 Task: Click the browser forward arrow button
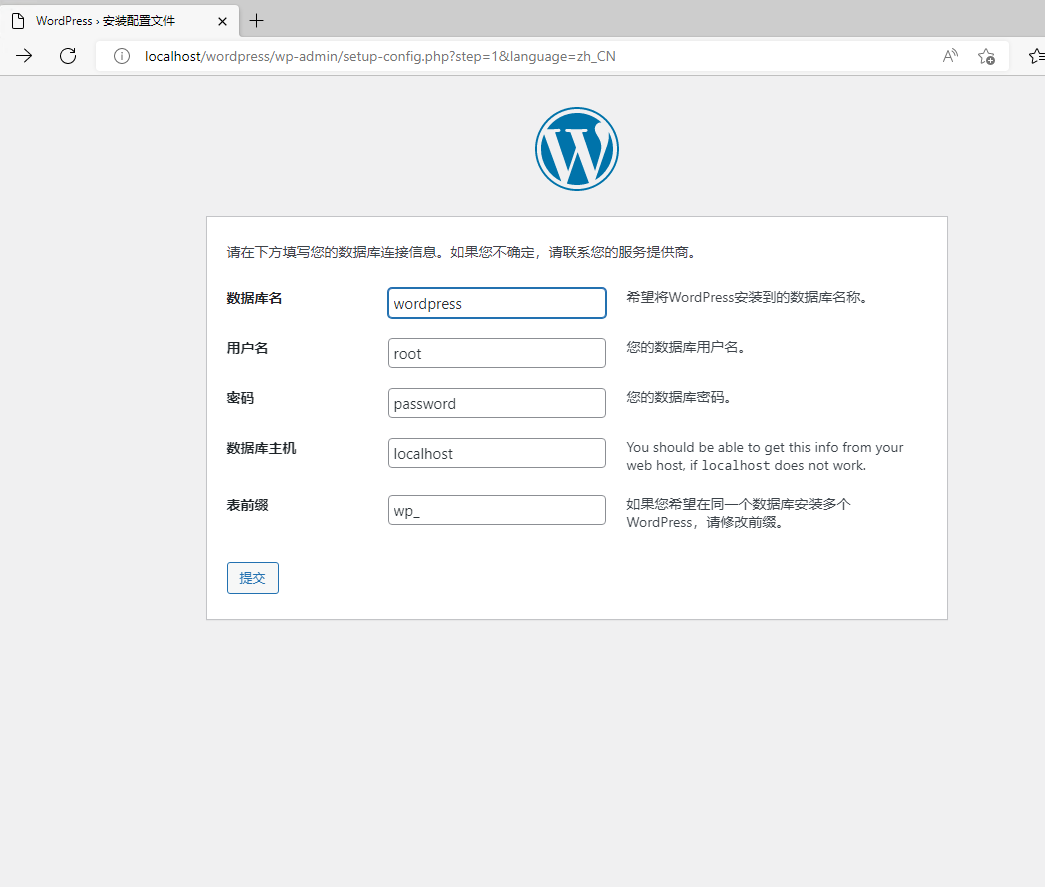[x=24, y=56]
